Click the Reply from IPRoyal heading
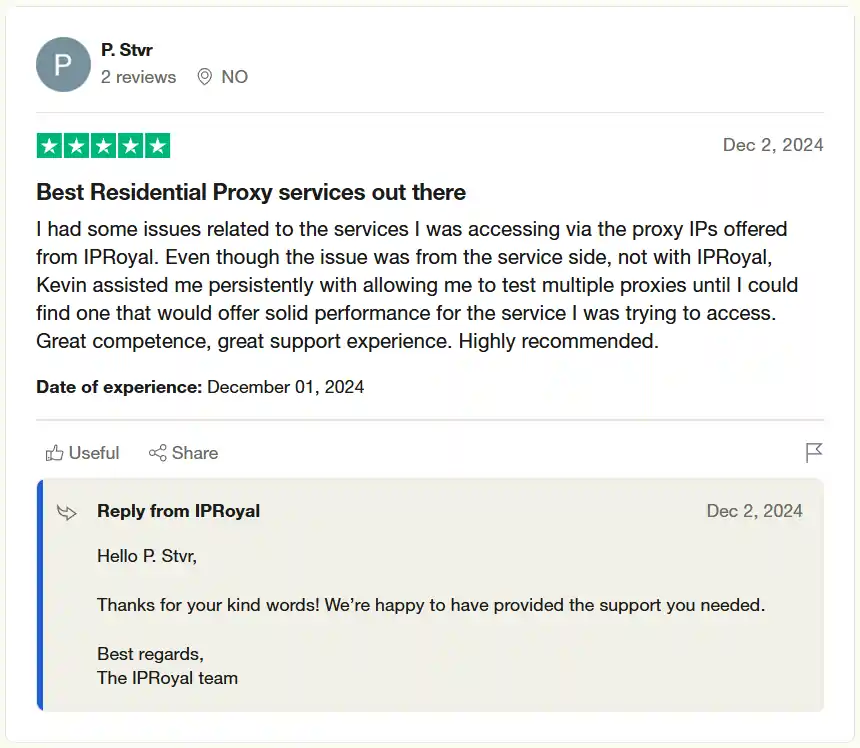The height and width of the screenshot is (748, 860). point(178,511)
